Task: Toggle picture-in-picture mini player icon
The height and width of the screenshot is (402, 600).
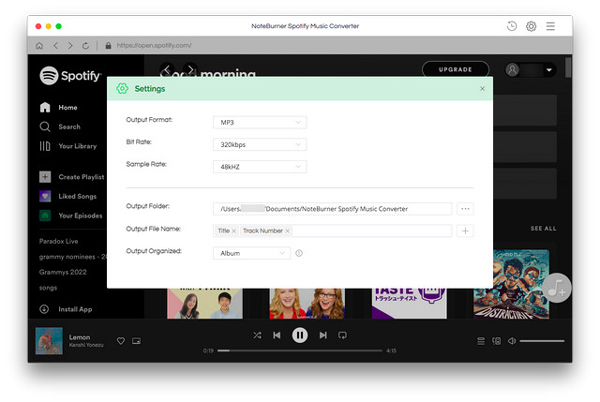Action: coord(136,340)
